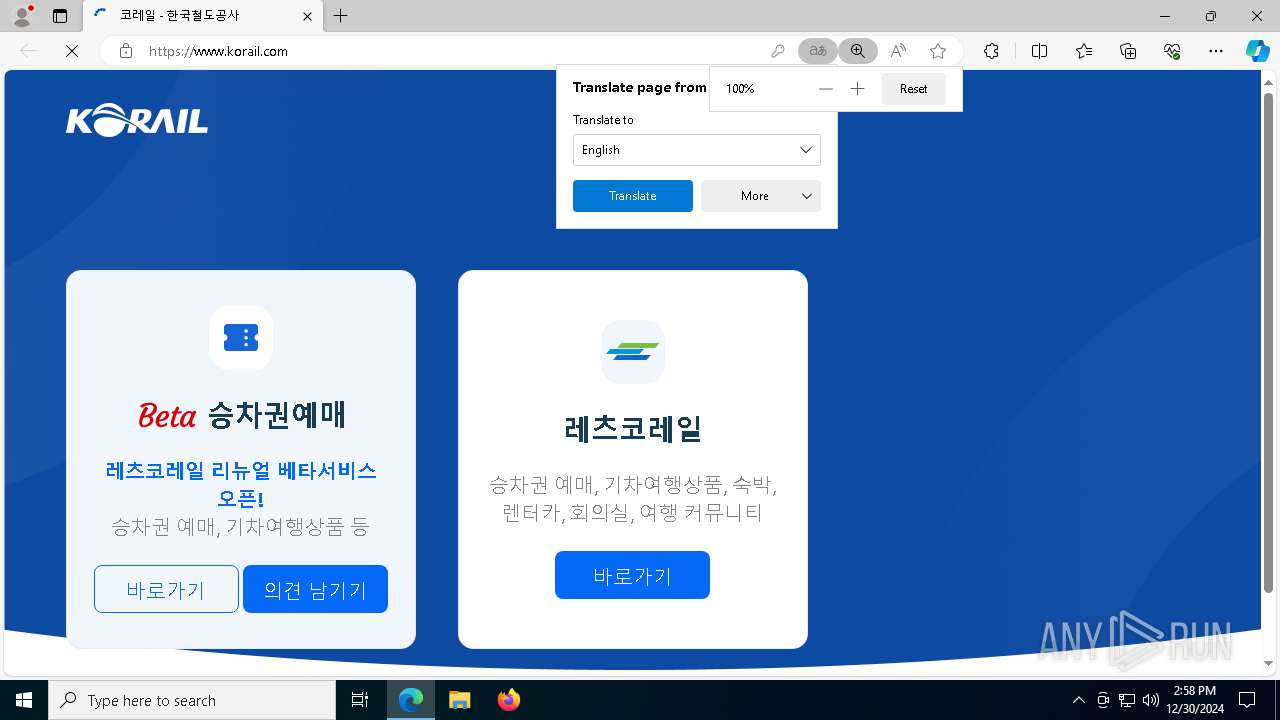Open Task View on taskbar
This screenshot has width=1280, height=720.
click(x=360, y=700)
